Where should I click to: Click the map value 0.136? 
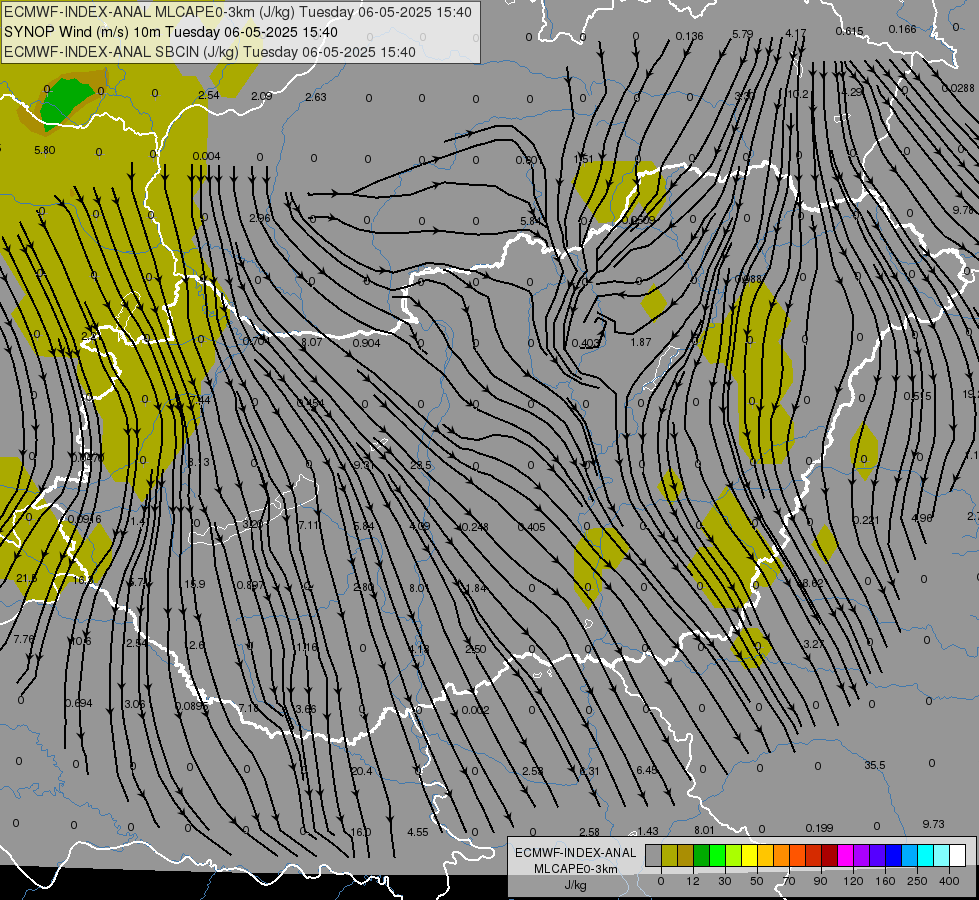tap(689, 36)
